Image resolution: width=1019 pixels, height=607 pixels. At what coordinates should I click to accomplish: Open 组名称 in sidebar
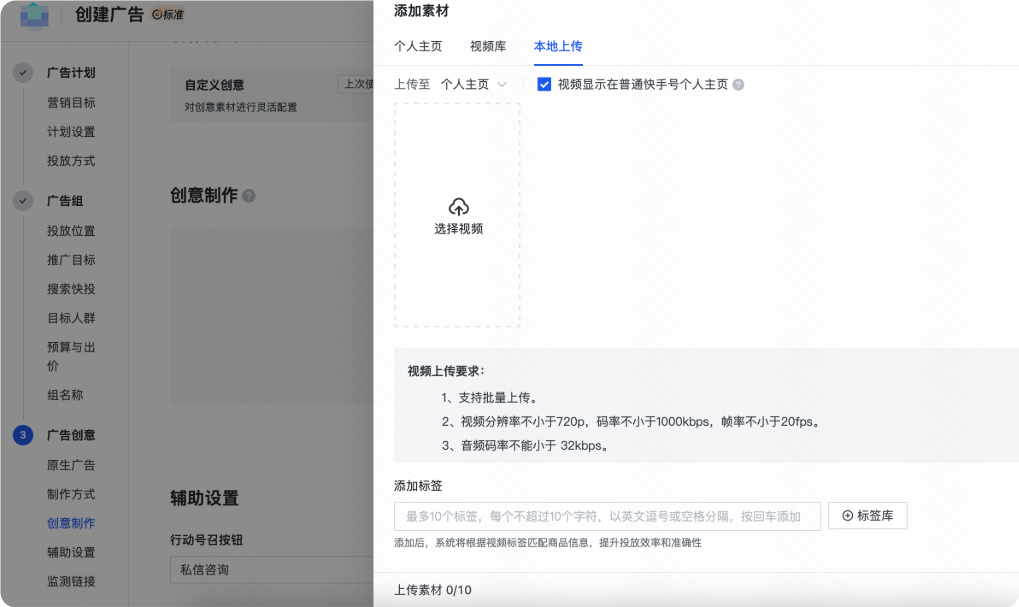point(65,395)
